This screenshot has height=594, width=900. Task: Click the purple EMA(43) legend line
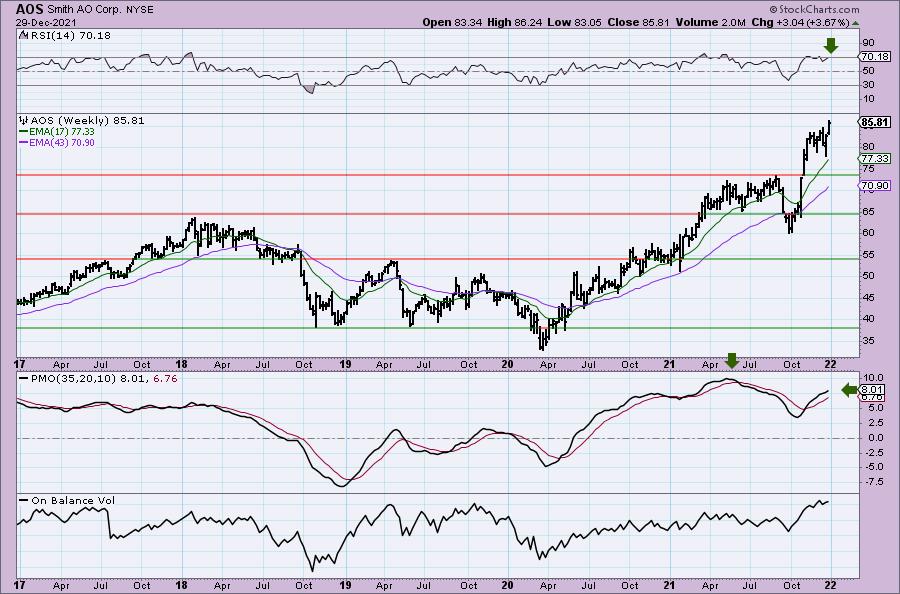click(x=24, y=142)
